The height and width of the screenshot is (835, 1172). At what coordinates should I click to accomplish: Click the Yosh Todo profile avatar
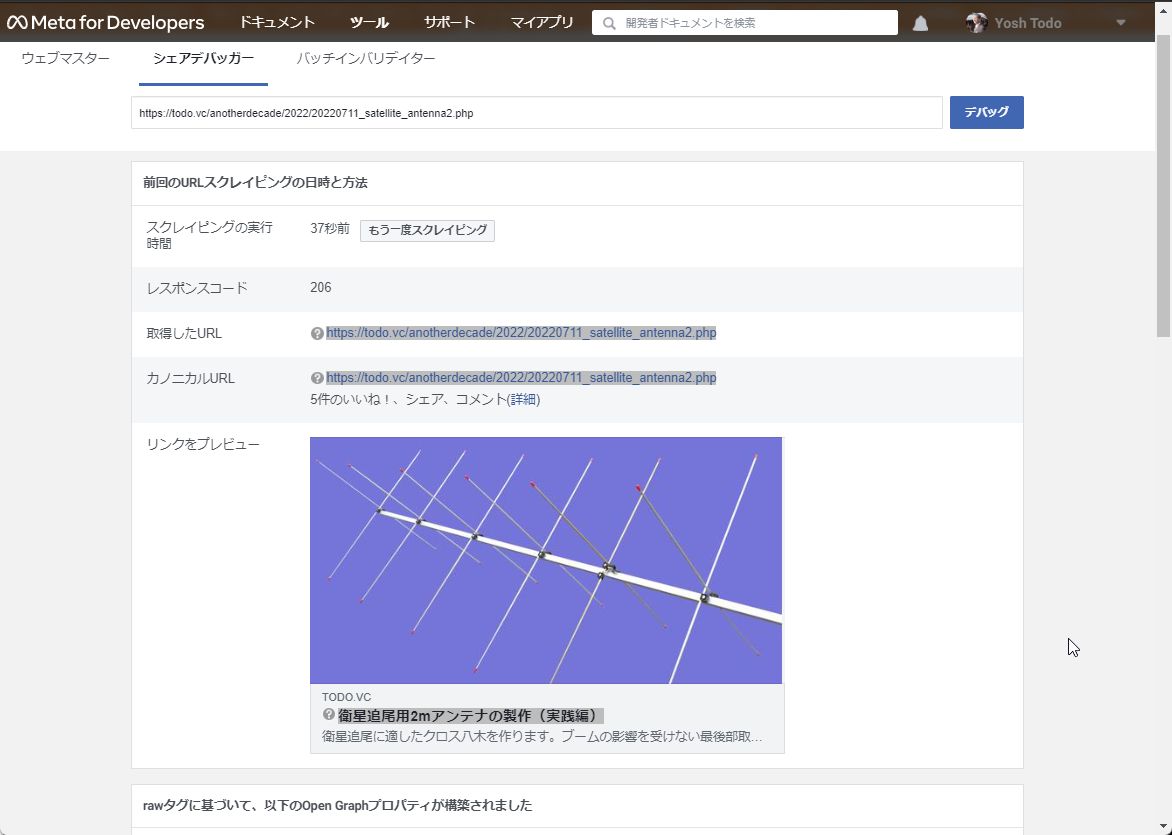click(976, 23)
